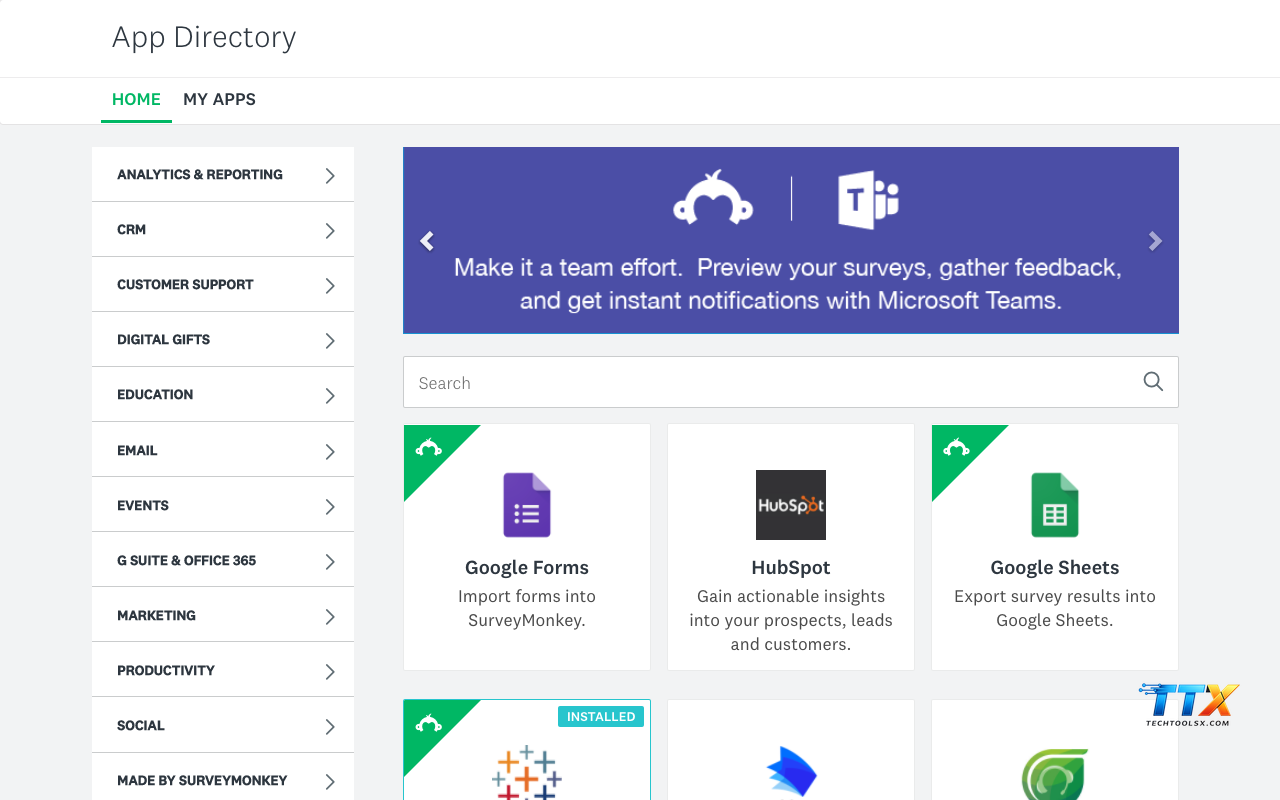Image resolution: width=1280 pixels, height=800 pixels.
Task: Expand the Education category chevron
Action: point(330,396)
